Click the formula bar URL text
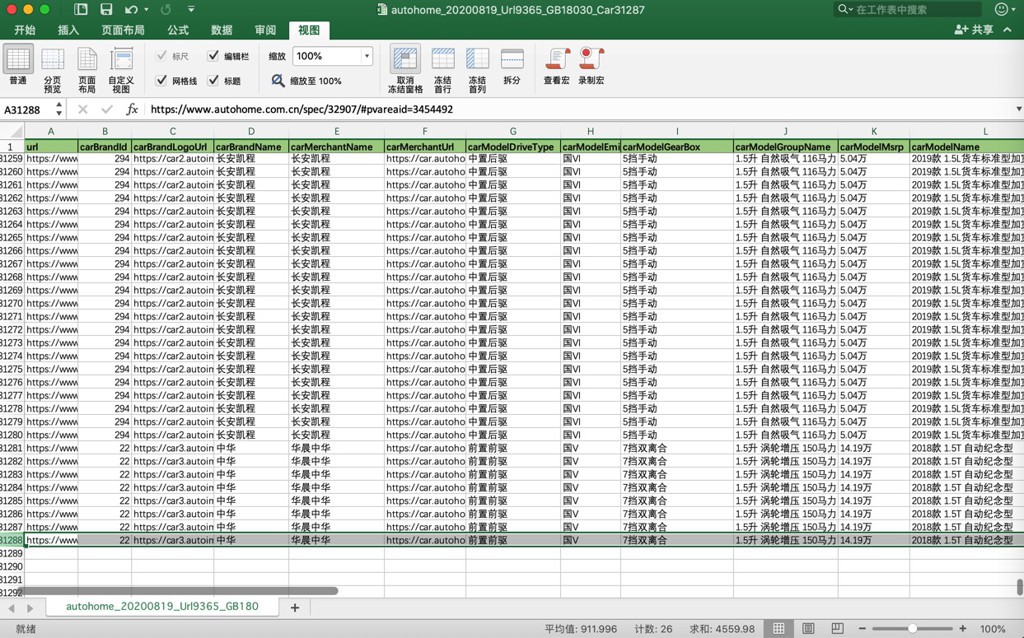Screen dimensions: 1024x638 (x=302, y=109)
